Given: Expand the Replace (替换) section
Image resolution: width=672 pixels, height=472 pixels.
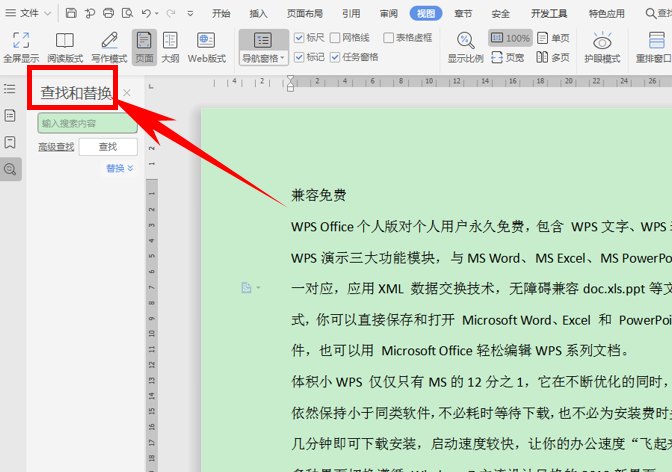Looking at the screenshot, I should 120,168.
